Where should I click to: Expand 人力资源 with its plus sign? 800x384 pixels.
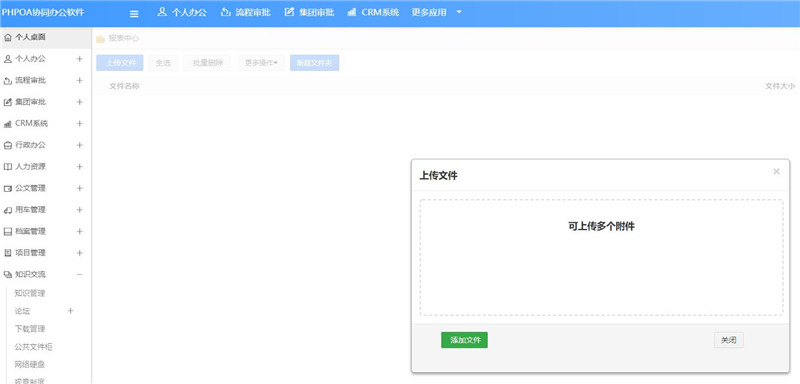80,167
